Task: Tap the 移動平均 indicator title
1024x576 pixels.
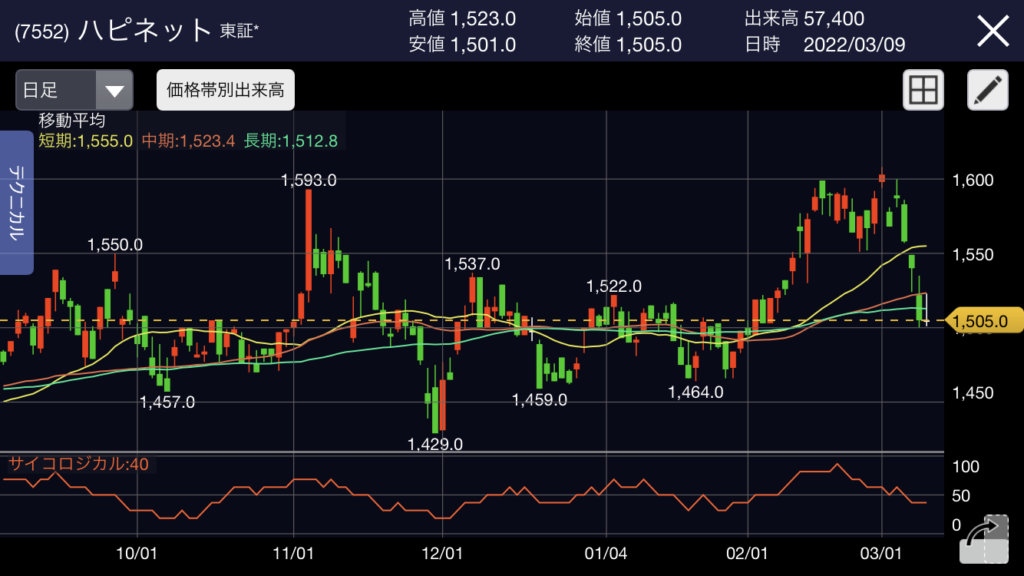Action: [72, 120]
